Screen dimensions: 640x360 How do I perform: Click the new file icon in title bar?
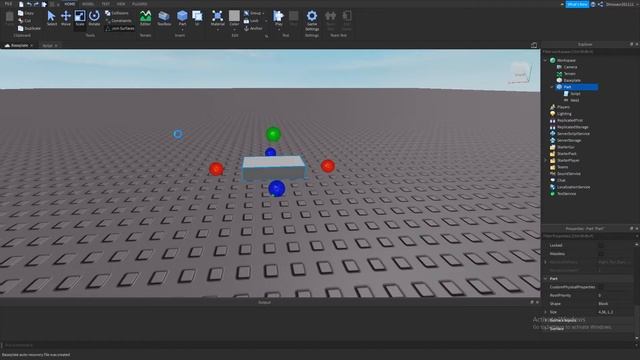point(21,4)
